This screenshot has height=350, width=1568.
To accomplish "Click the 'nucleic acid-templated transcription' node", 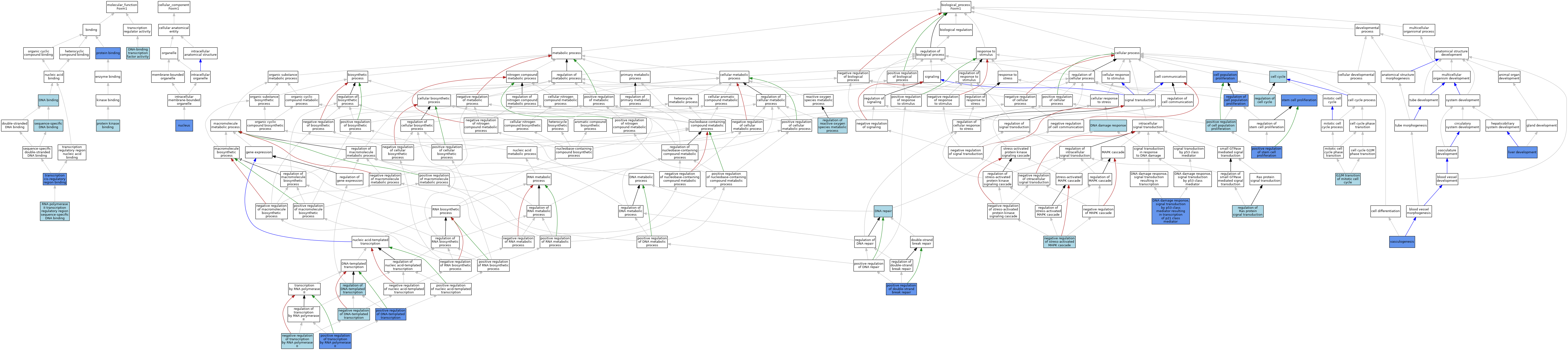I will (x=370, y=242).
